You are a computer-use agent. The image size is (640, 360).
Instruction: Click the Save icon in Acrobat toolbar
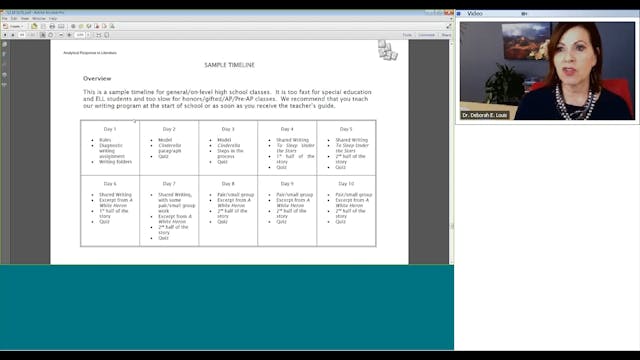coord(43,26)
